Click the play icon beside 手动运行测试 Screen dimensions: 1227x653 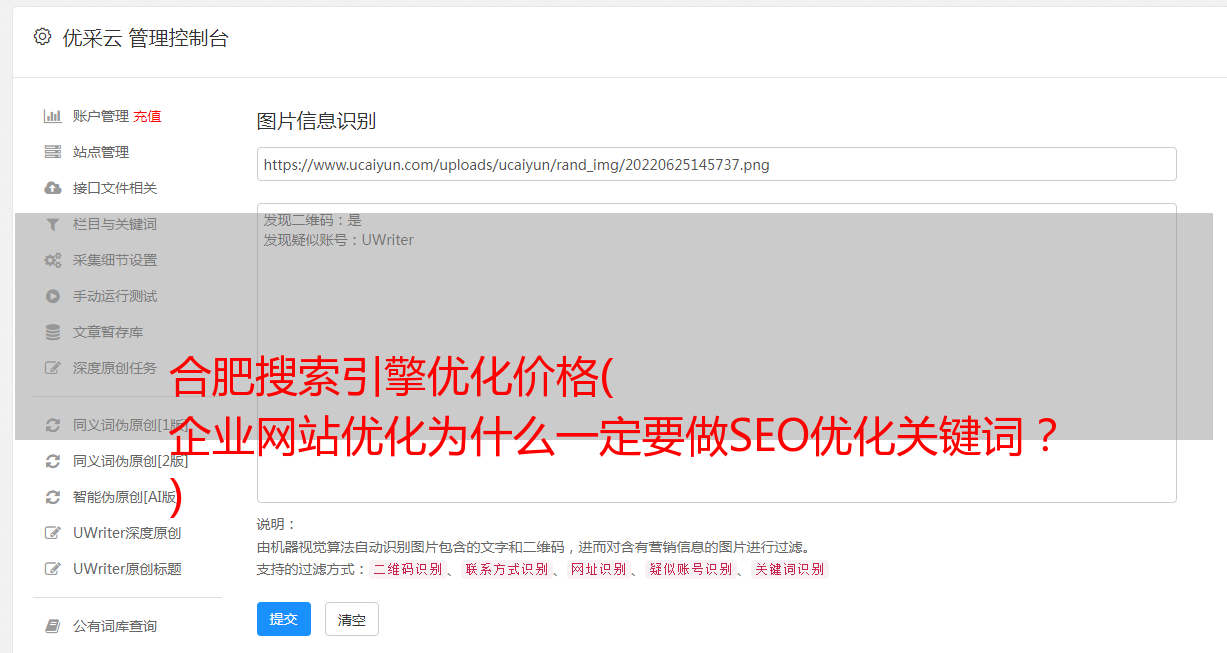(x=53, y=296)
